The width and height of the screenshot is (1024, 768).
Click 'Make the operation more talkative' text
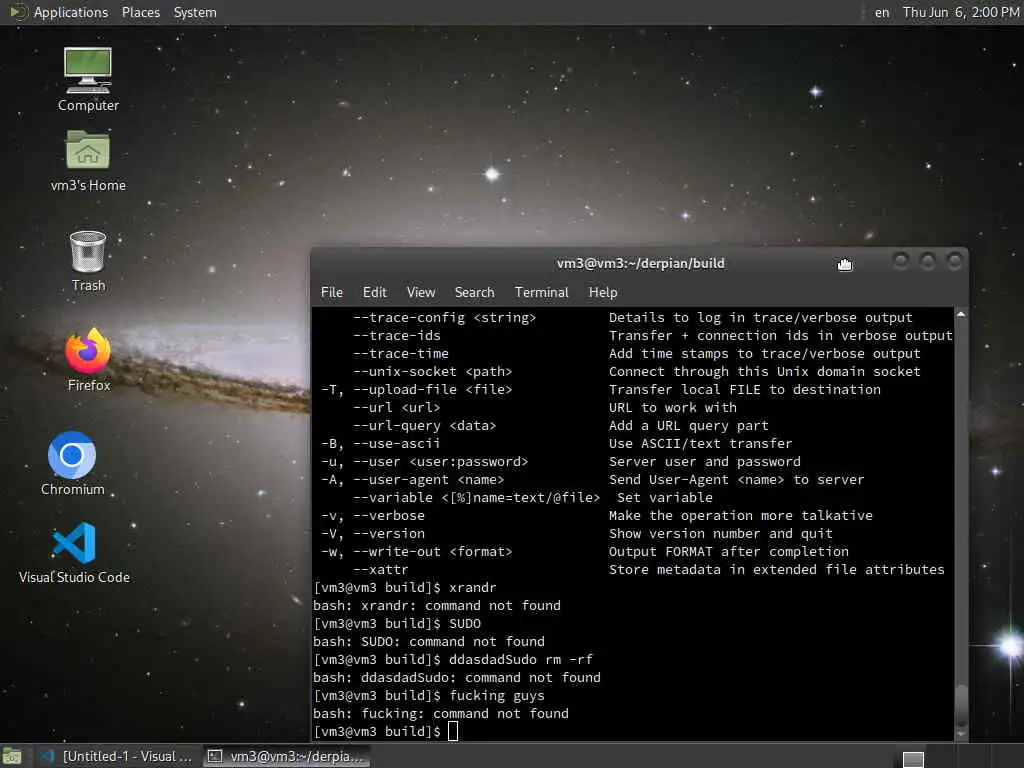[x=741, y=516]
